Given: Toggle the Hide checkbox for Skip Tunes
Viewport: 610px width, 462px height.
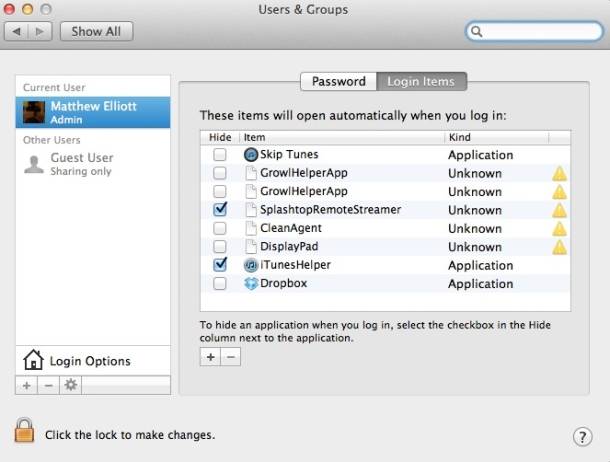Looking at the screenshot, I should tap(220, 154).
